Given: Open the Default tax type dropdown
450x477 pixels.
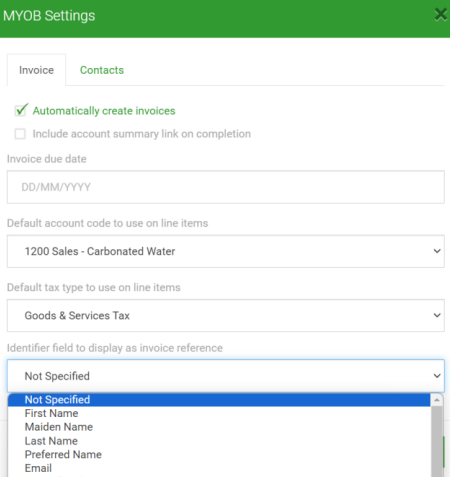Looking at the screenshot, I should coord(226,315).
